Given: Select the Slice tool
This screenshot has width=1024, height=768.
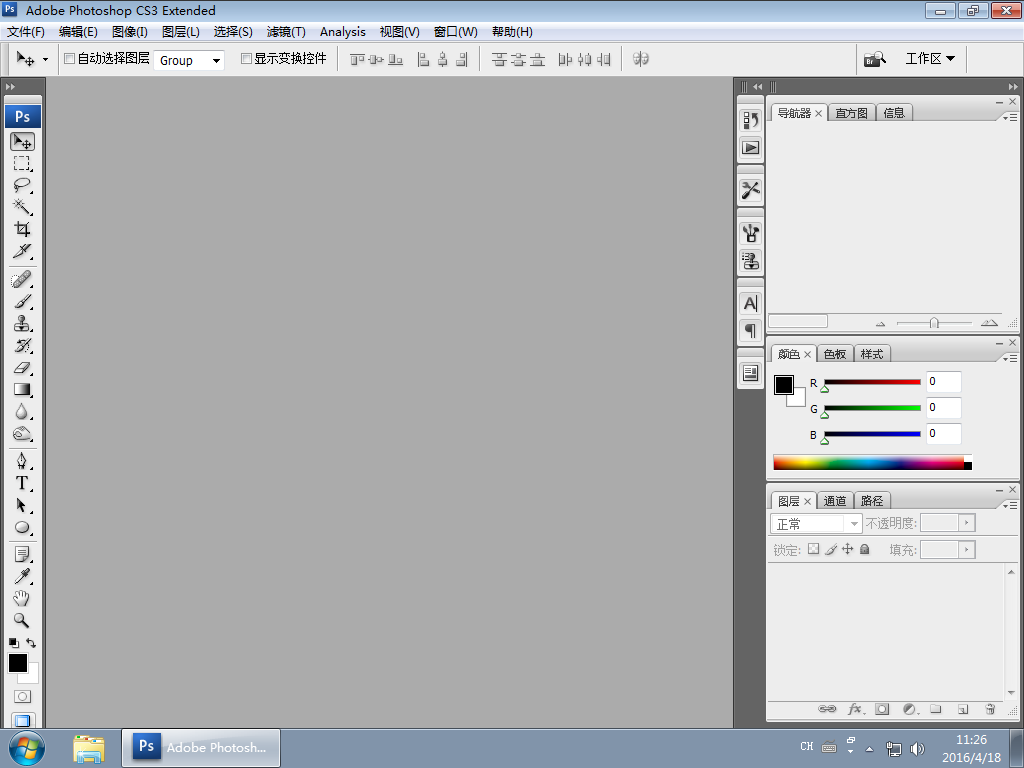Looking at the screenshot, I should [x=22, y=251].
